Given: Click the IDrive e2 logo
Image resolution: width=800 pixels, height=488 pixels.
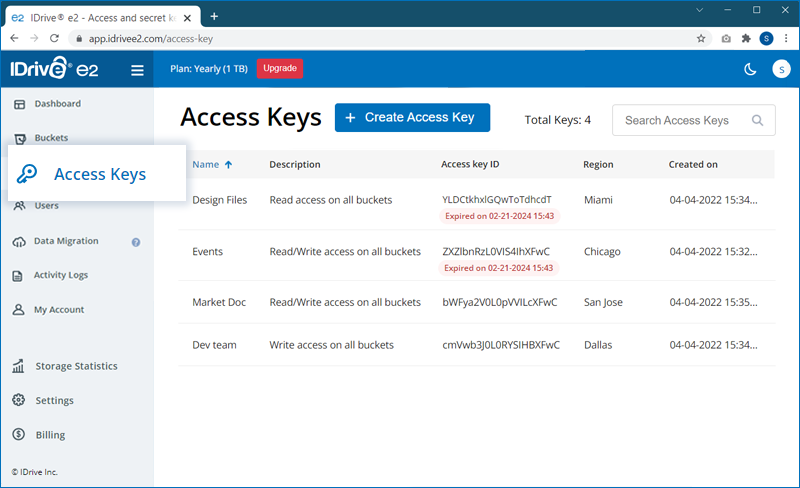Looking at the screenshot, I should click(x=54, y=68).
